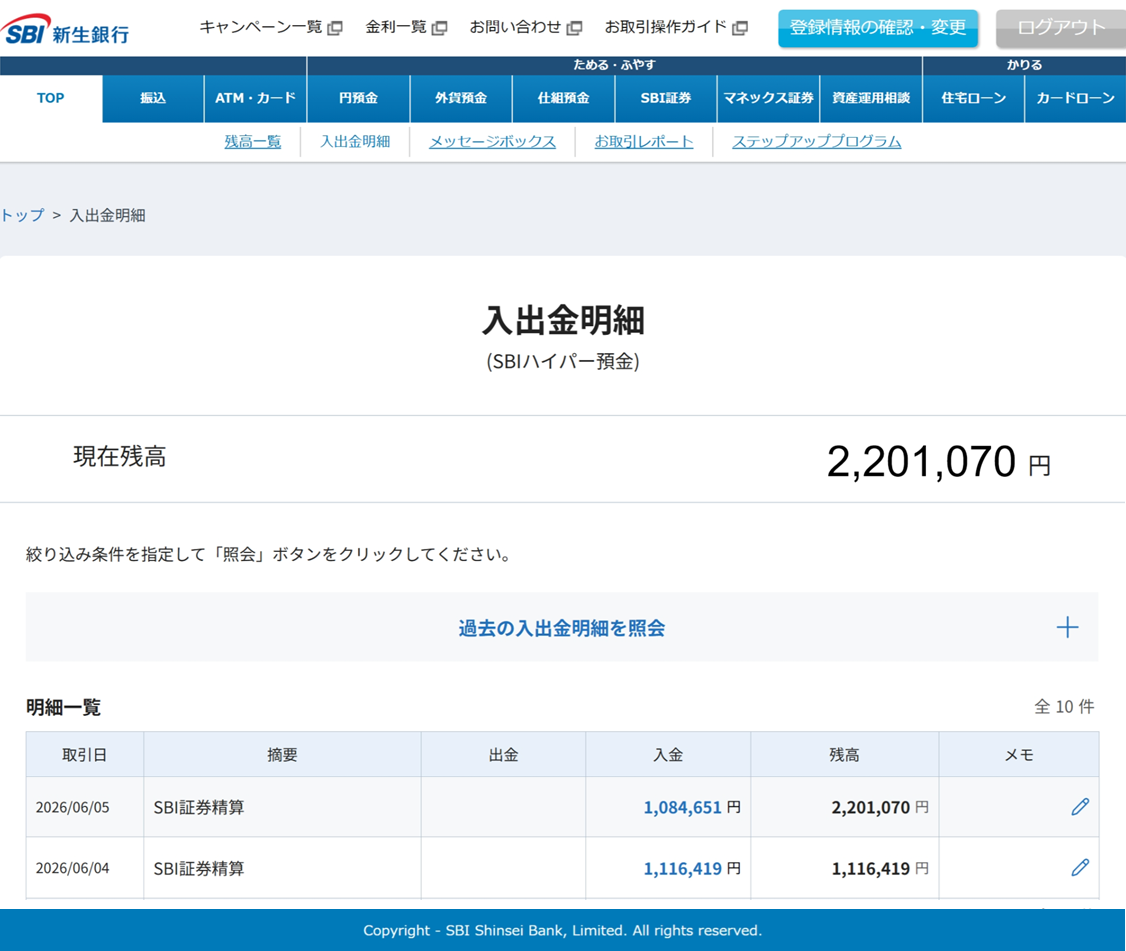
Task: Open ステップアッププログラム submenu link
Action: tap(816, 142)
